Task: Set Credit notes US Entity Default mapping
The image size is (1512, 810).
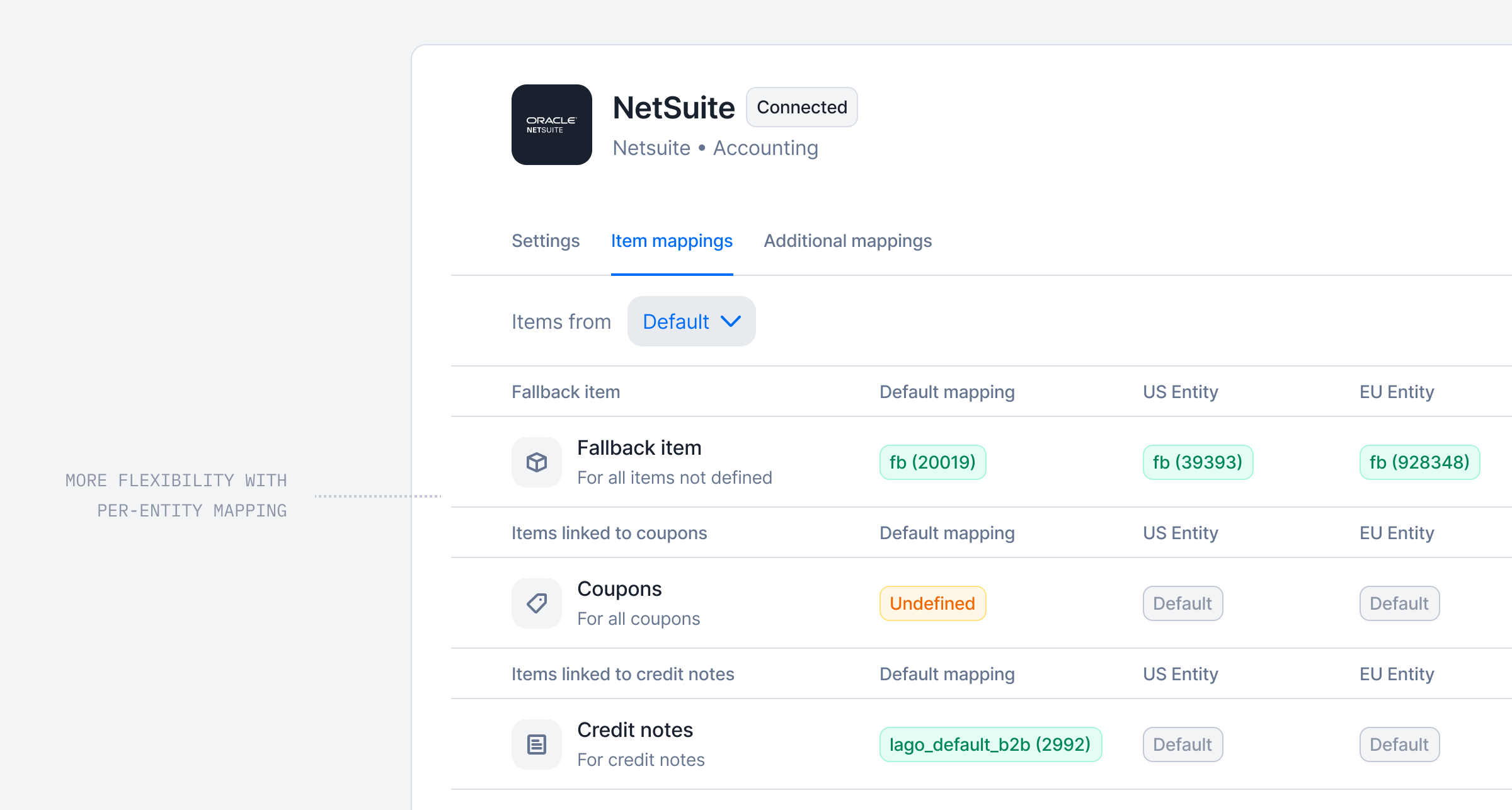Action: 1183,744
